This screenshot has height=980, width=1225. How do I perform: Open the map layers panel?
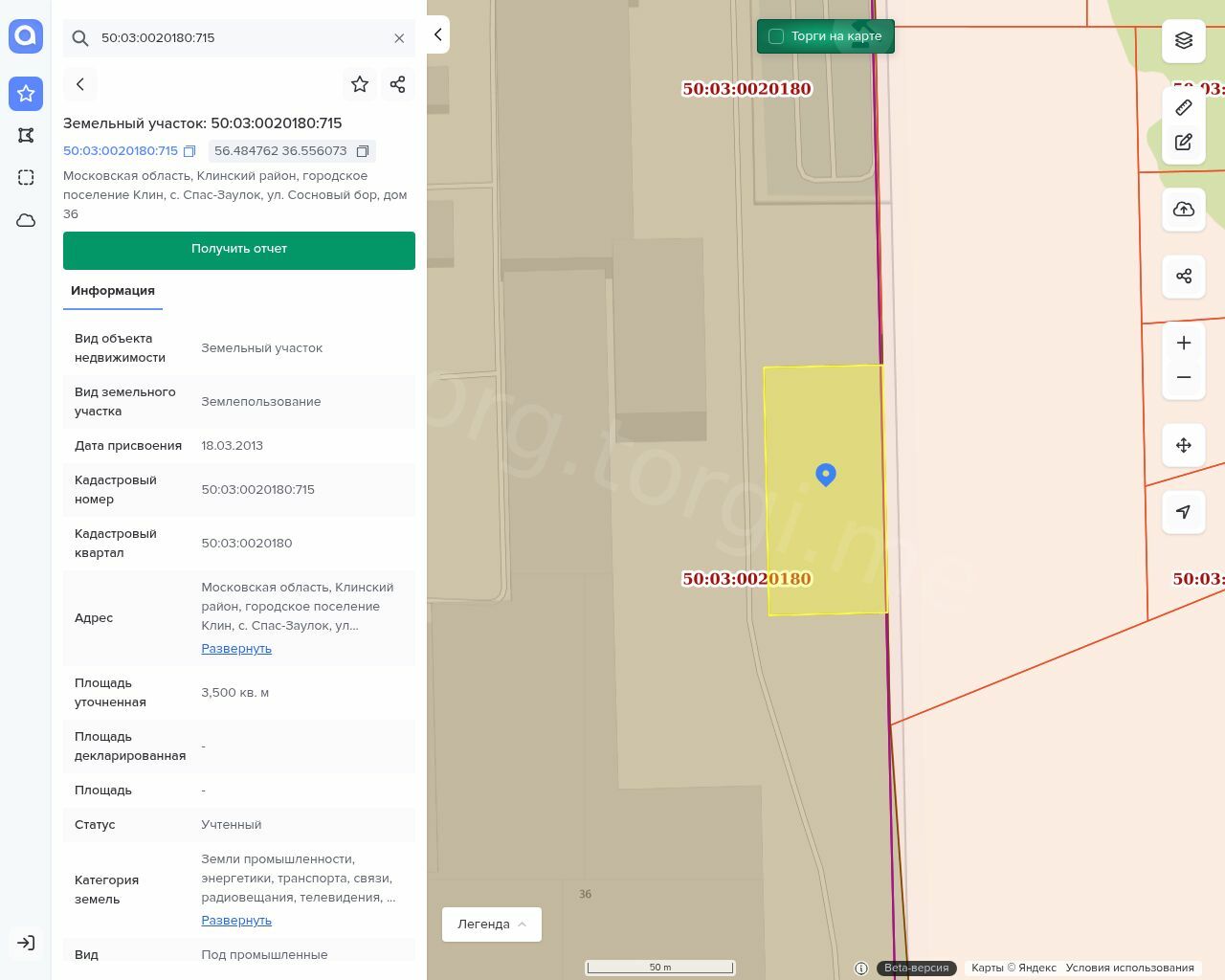pyautogui.click(x=1183, y=40)
